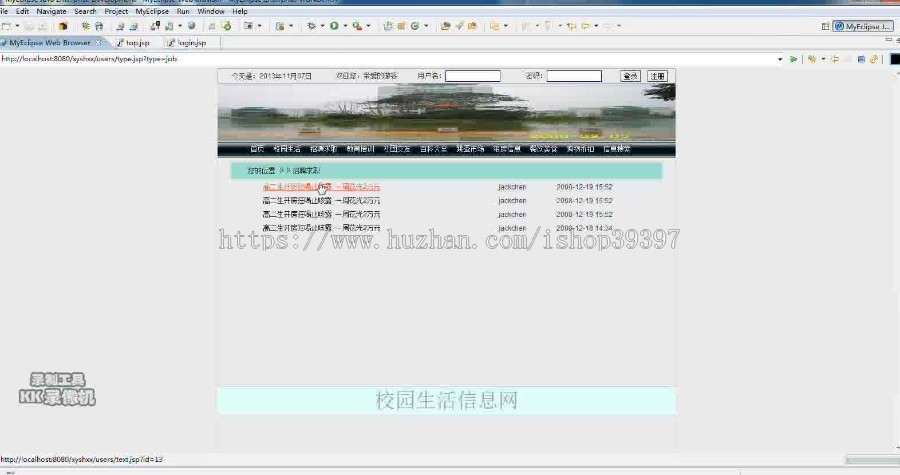The height and width of the screenshot is (475, 900).
Task: Open the Window menu
Action: coord(211,11)
